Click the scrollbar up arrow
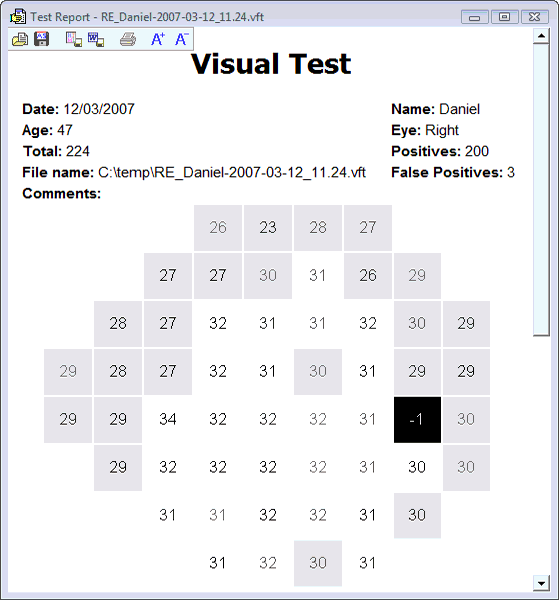This screenshot has height=600, width=559. click(x=541, y=36)
